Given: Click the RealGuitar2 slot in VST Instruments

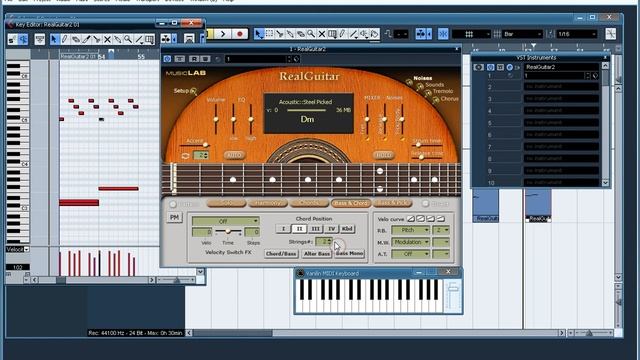Looking at the screenshot, I should click(561, 67).
